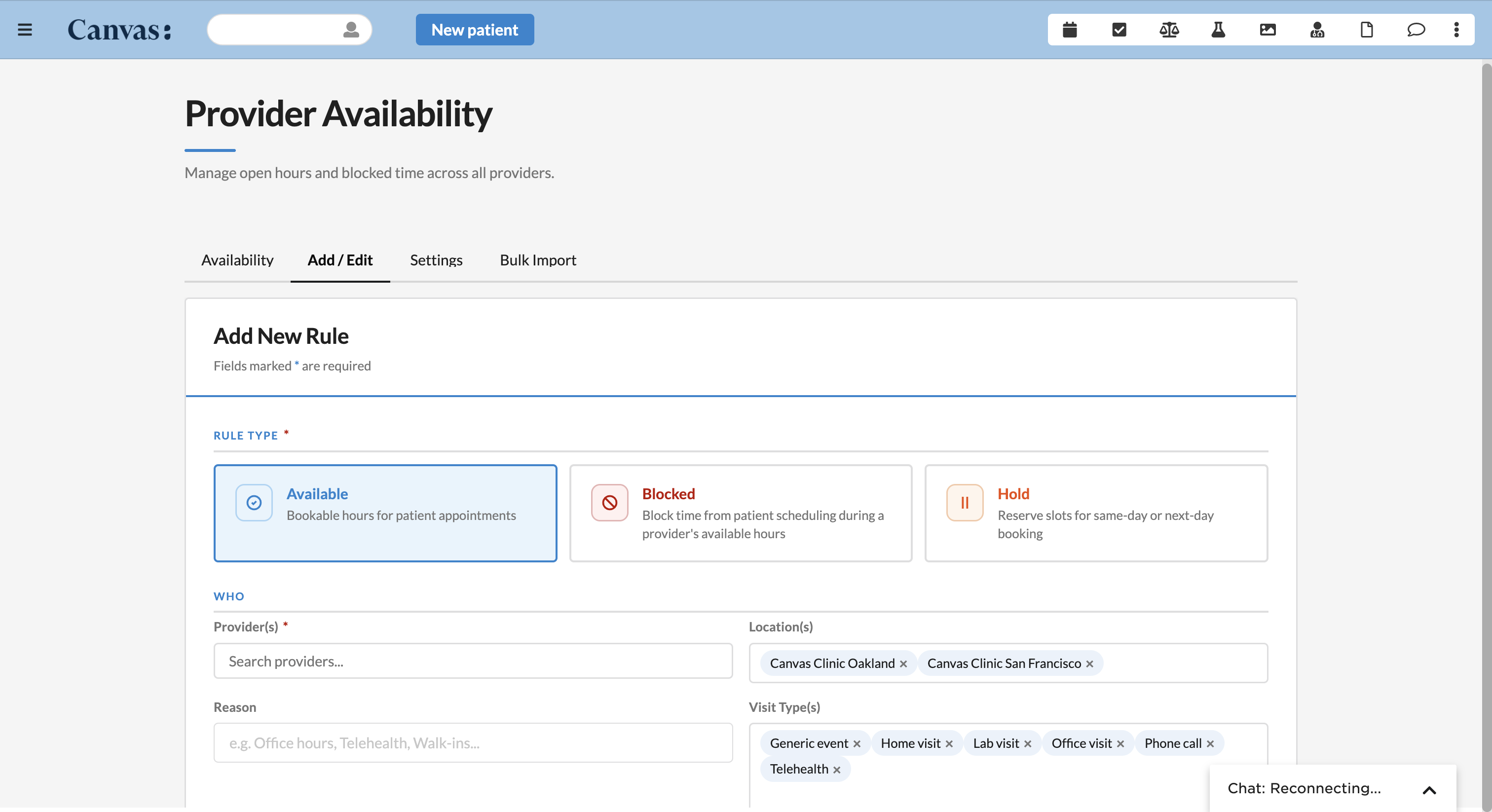Click the RULE TYPE section label

246,436
